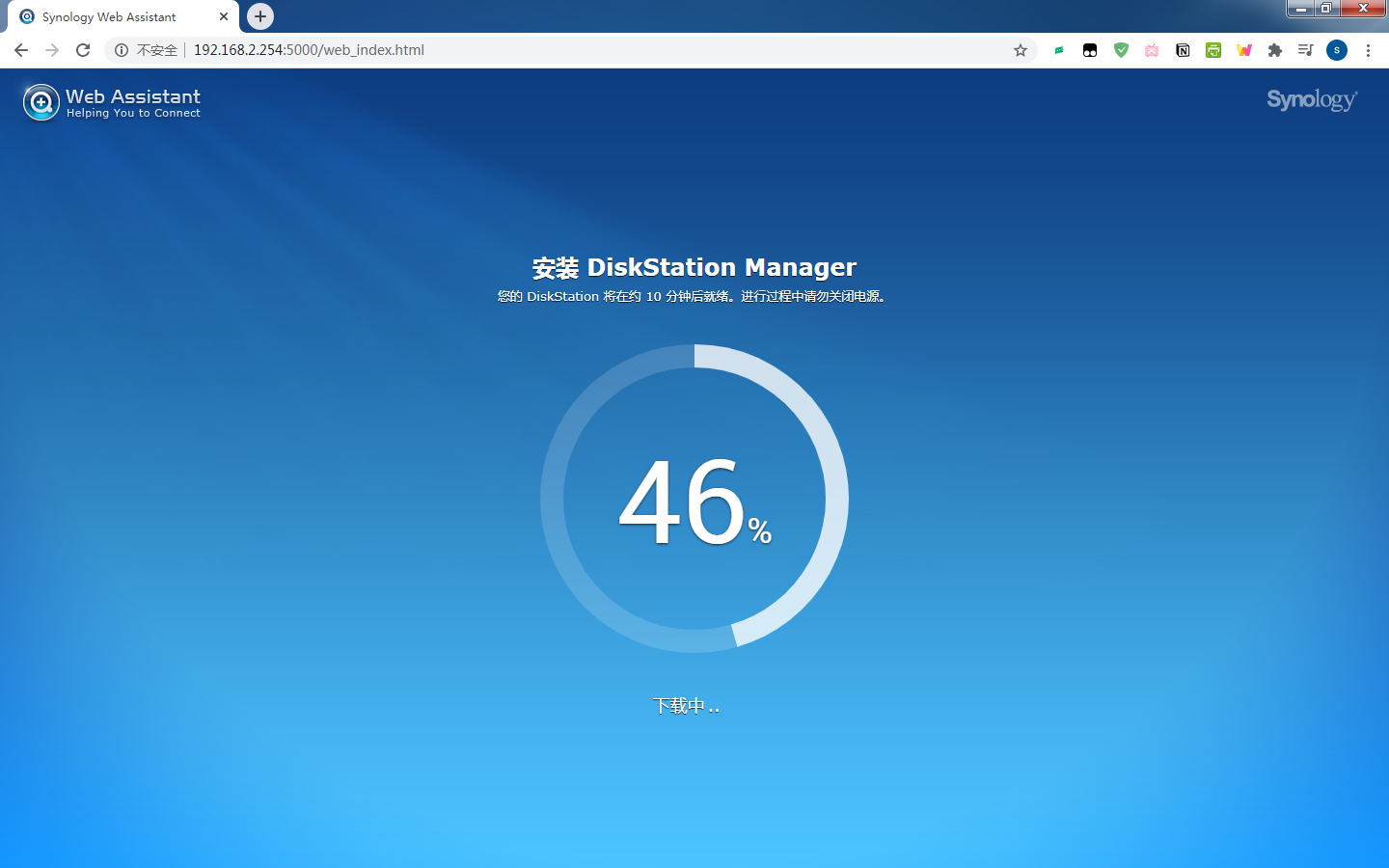This screenshot has width=1389, height=868.
Task: Open the green flag extension icon
Action: tap(1059, 50)
